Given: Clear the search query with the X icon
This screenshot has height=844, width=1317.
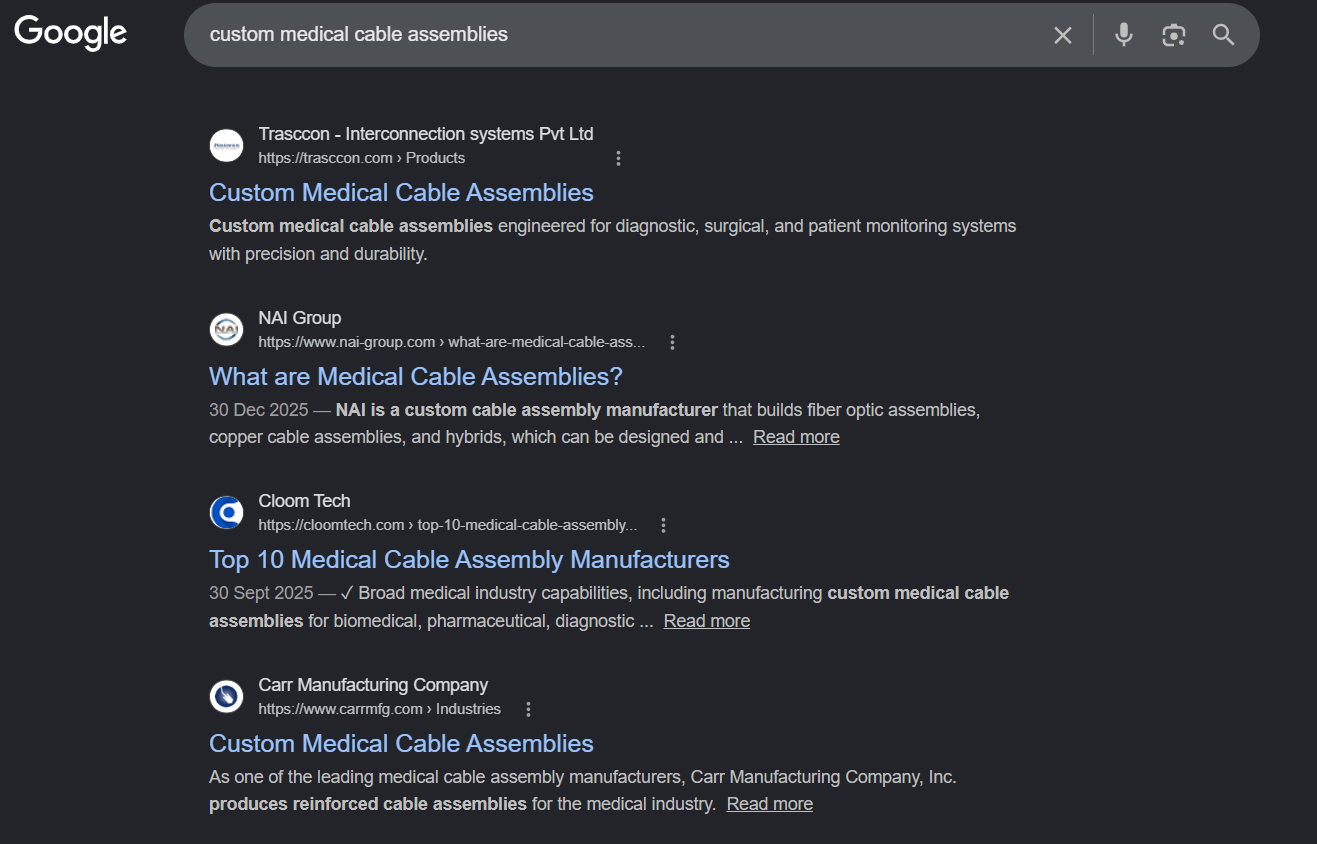Looking at the screenshot, I should 1063,35.
